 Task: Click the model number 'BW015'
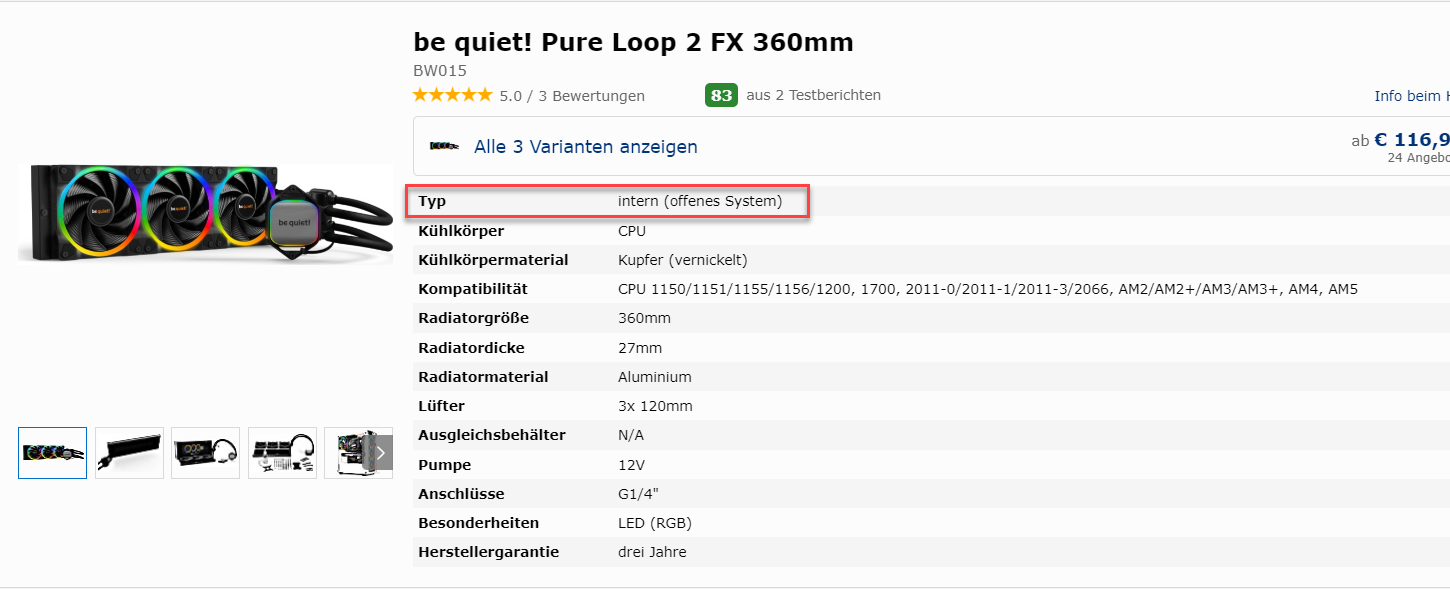tap(440, 70)
